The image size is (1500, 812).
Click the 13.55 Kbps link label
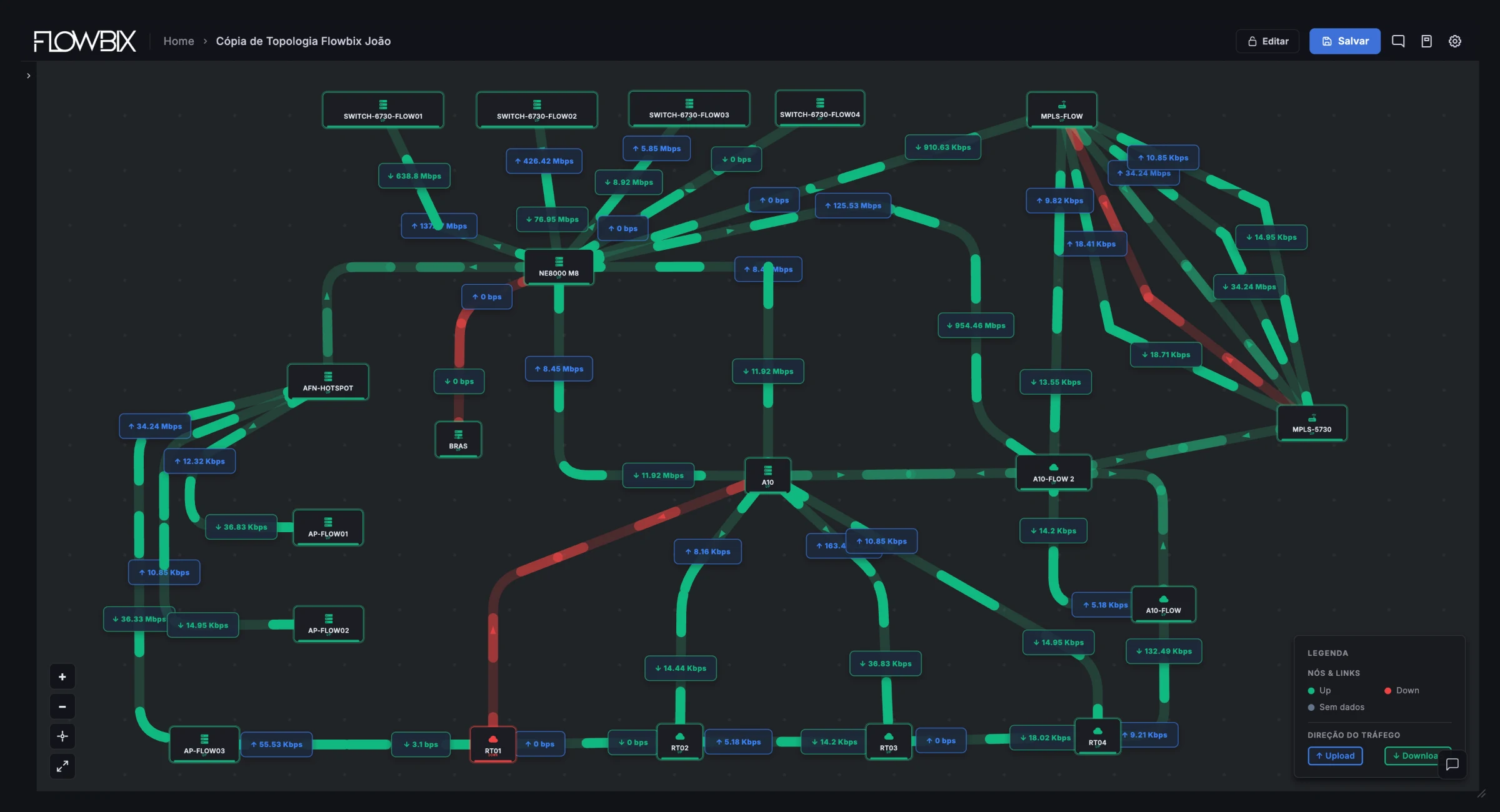[x=1056, y=382]
